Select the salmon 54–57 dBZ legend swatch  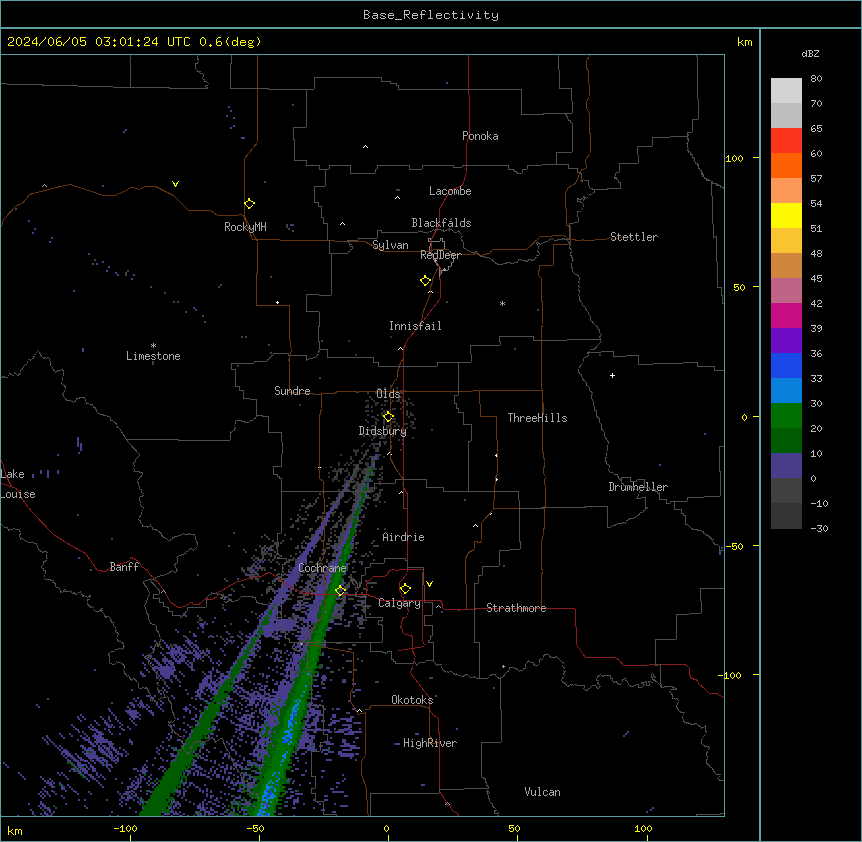(786, 191)
